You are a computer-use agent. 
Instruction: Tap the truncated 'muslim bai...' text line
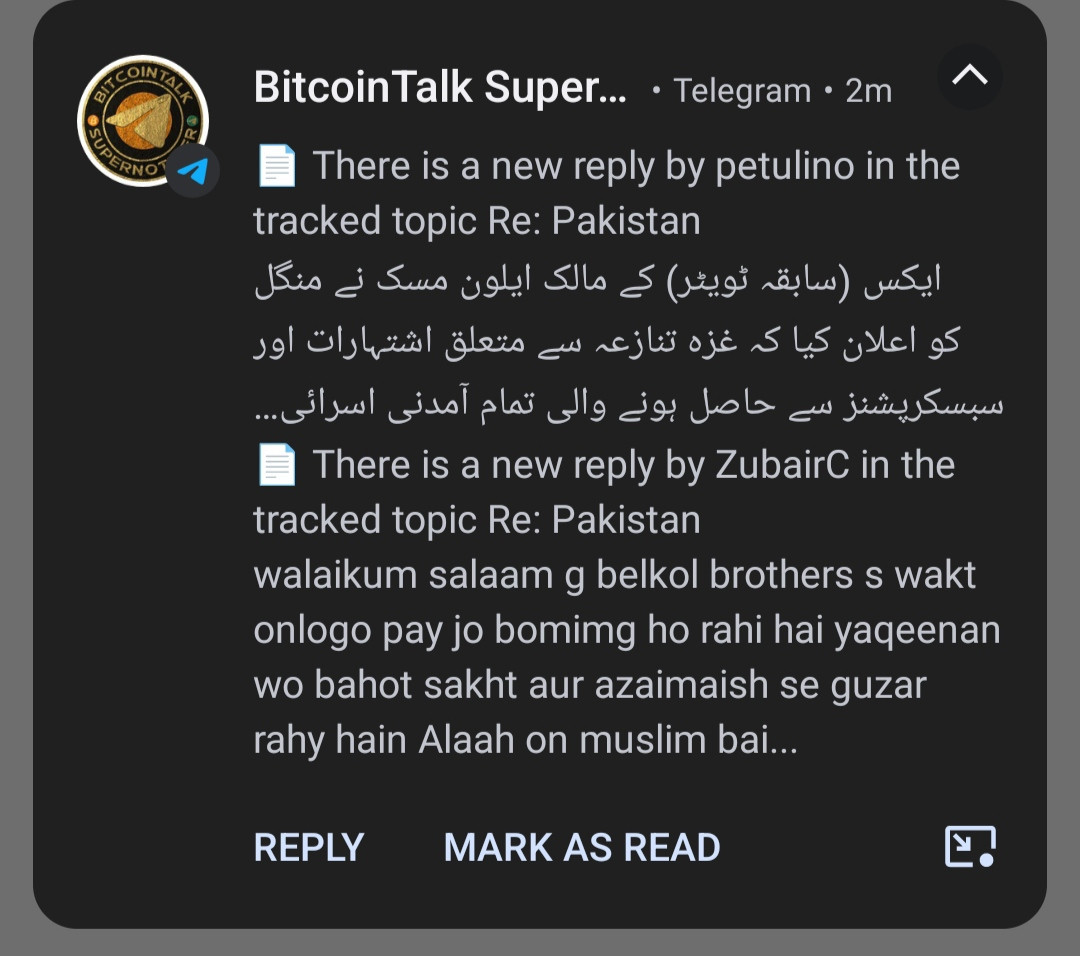[526, 740]
